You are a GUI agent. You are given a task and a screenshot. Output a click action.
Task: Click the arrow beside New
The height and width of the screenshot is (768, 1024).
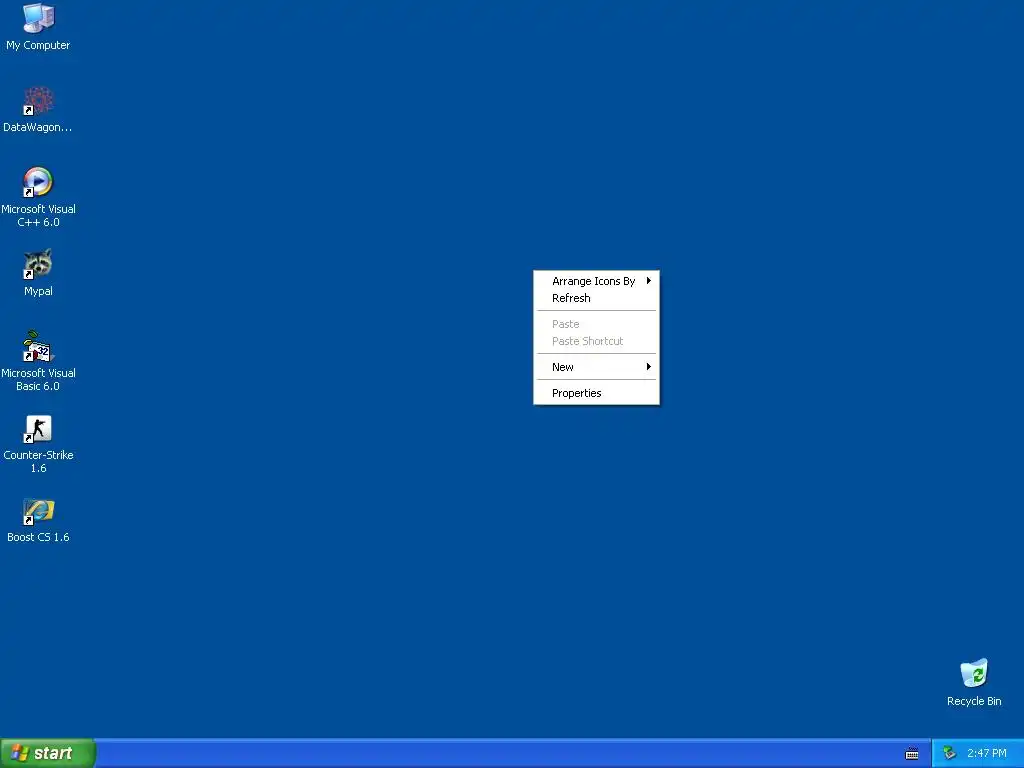[648, 367]
